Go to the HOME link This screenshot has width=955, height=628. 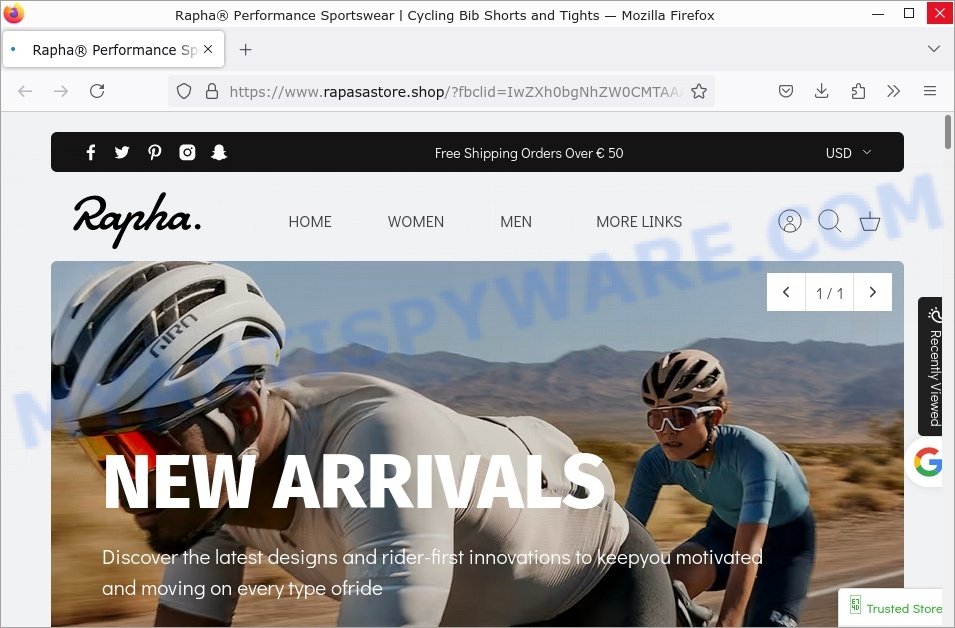(x=309, y=222)
